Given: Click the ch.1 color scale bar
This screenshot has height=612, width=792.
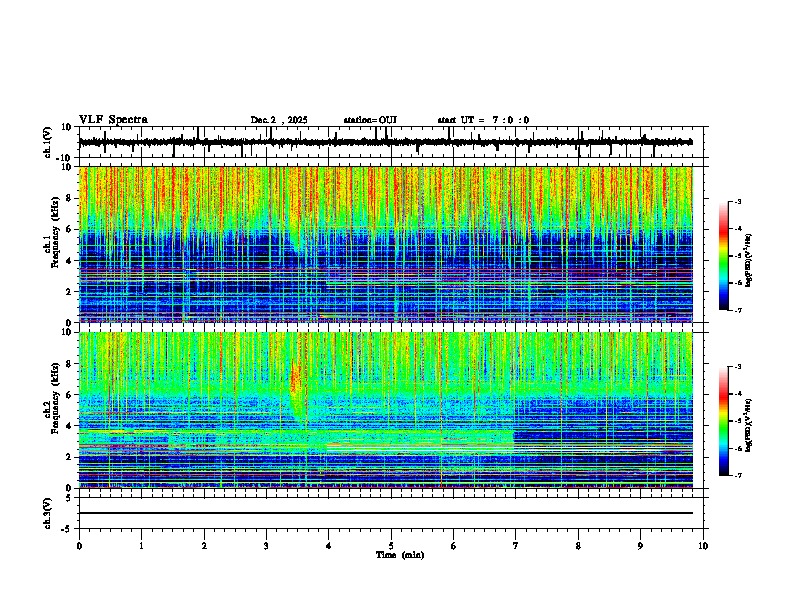Looking at the screenshot, I should coord(723,256).
